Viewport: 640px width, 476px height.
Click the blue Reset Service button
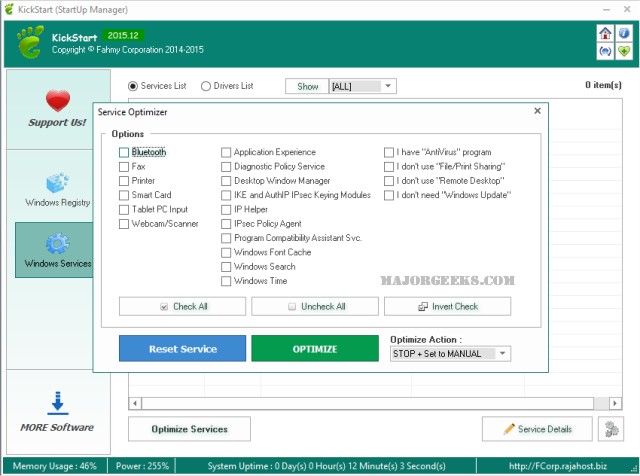pos(182,349)
